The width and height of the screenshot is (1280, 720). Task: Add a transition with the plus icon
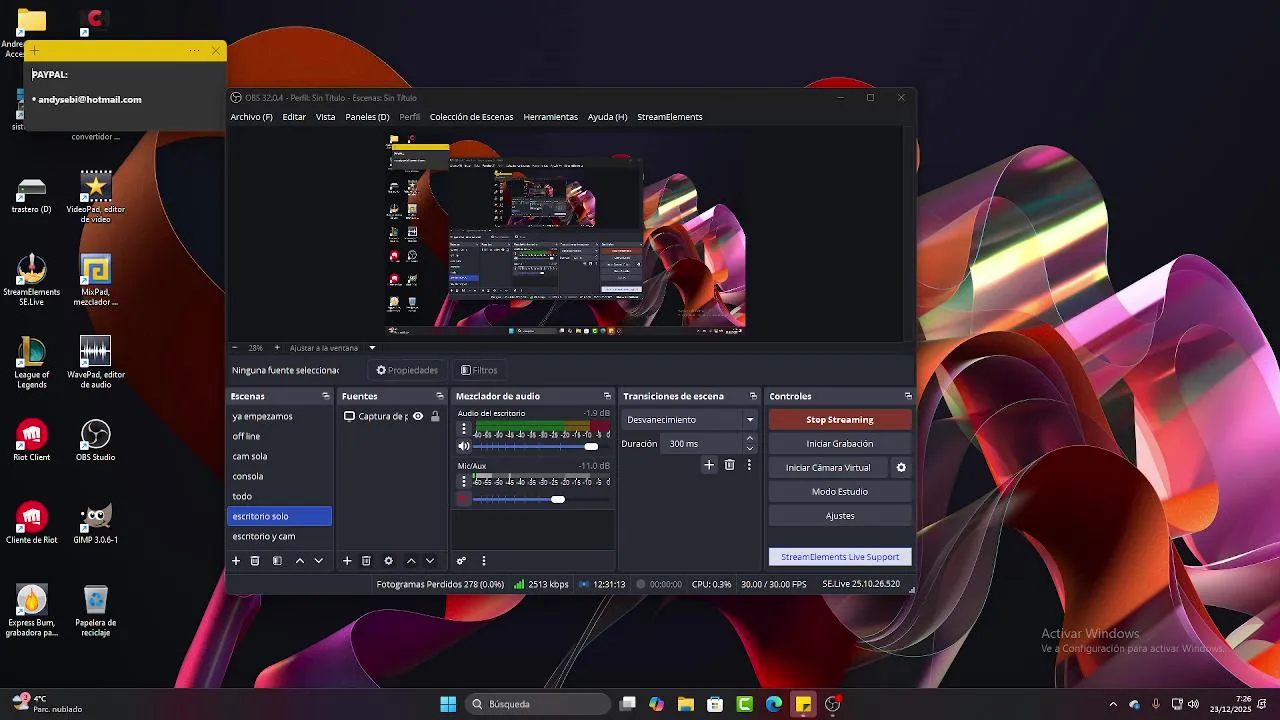click(709, 465)
